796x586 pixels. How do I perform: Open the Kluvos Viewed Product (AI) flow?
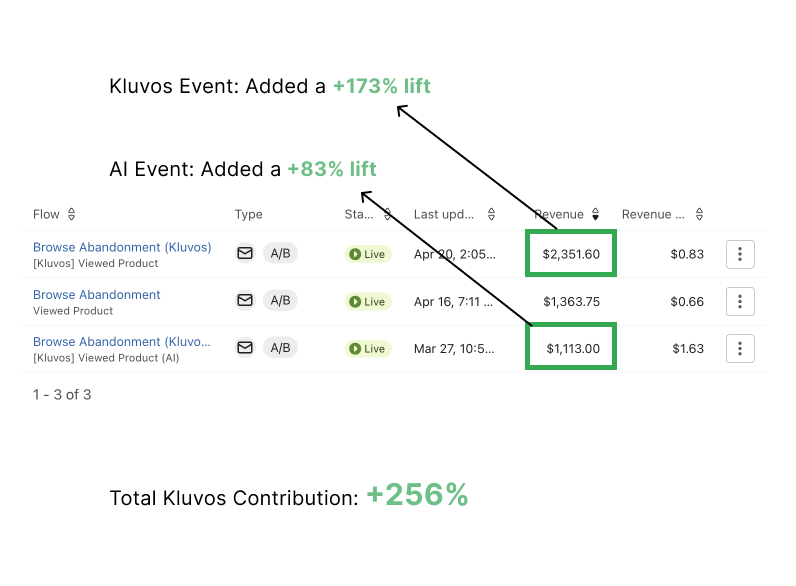coord(122,342)
